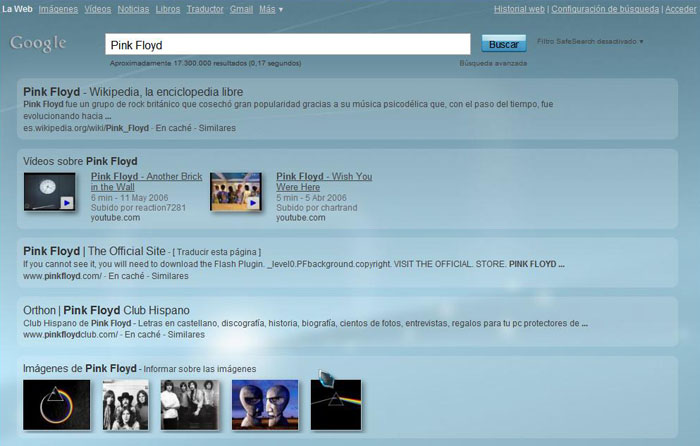Open Similares for pinkfloyd.com
Viewport: 700px width, 446px height.
(x=170, y=276)
